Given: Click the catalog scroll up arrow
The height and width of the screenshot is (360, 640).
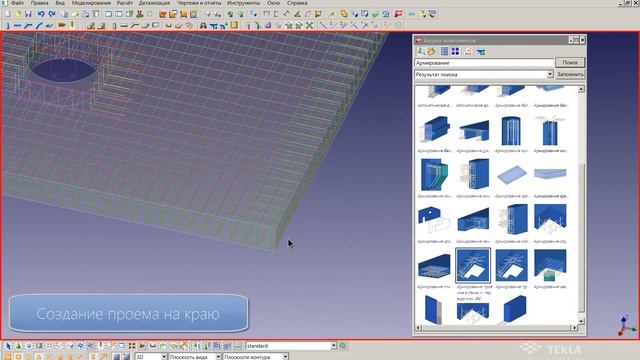Looking at the screenshot, I should tap(581, 89).
